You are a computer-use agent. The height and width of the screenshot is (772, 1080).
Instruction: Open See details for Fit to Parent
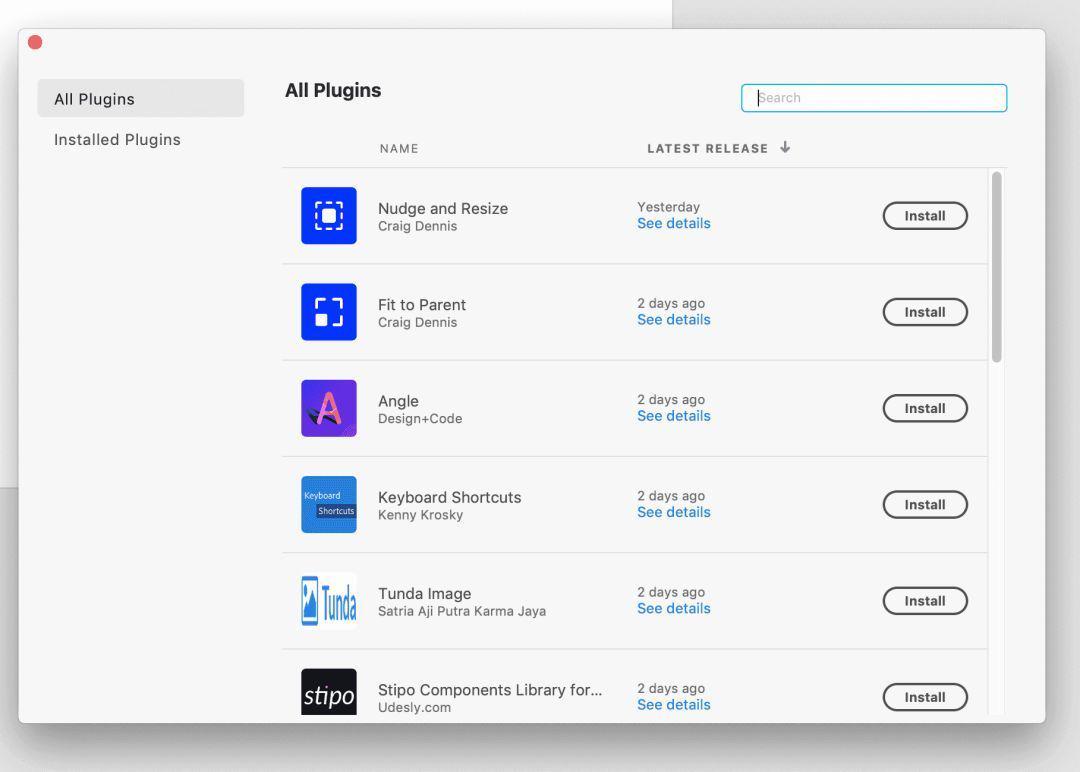click(x=674, y=320)
